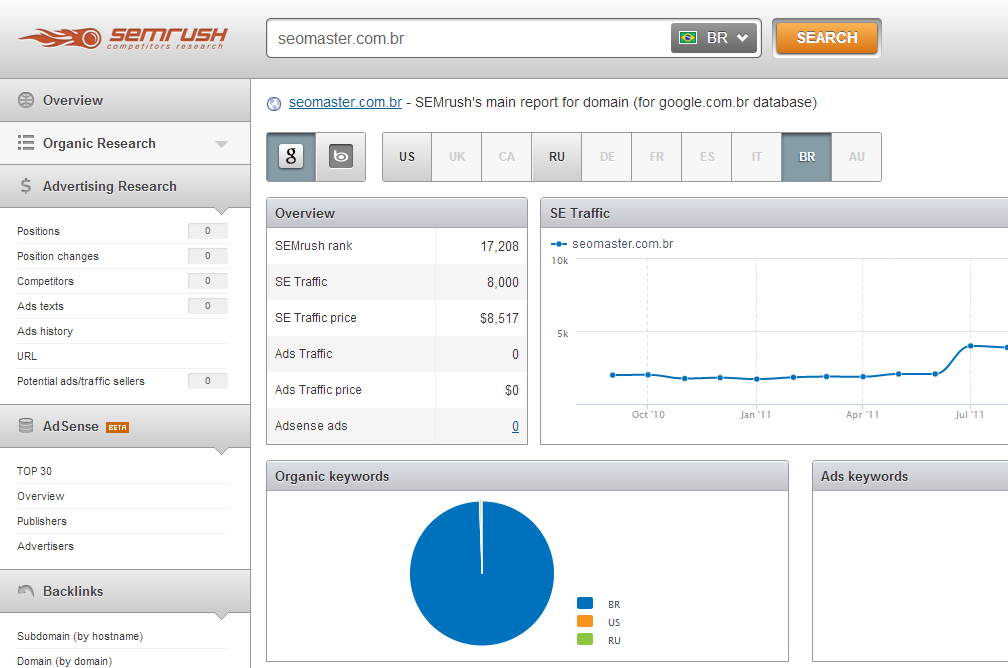Open the Ads texts report link

(40, 307)
